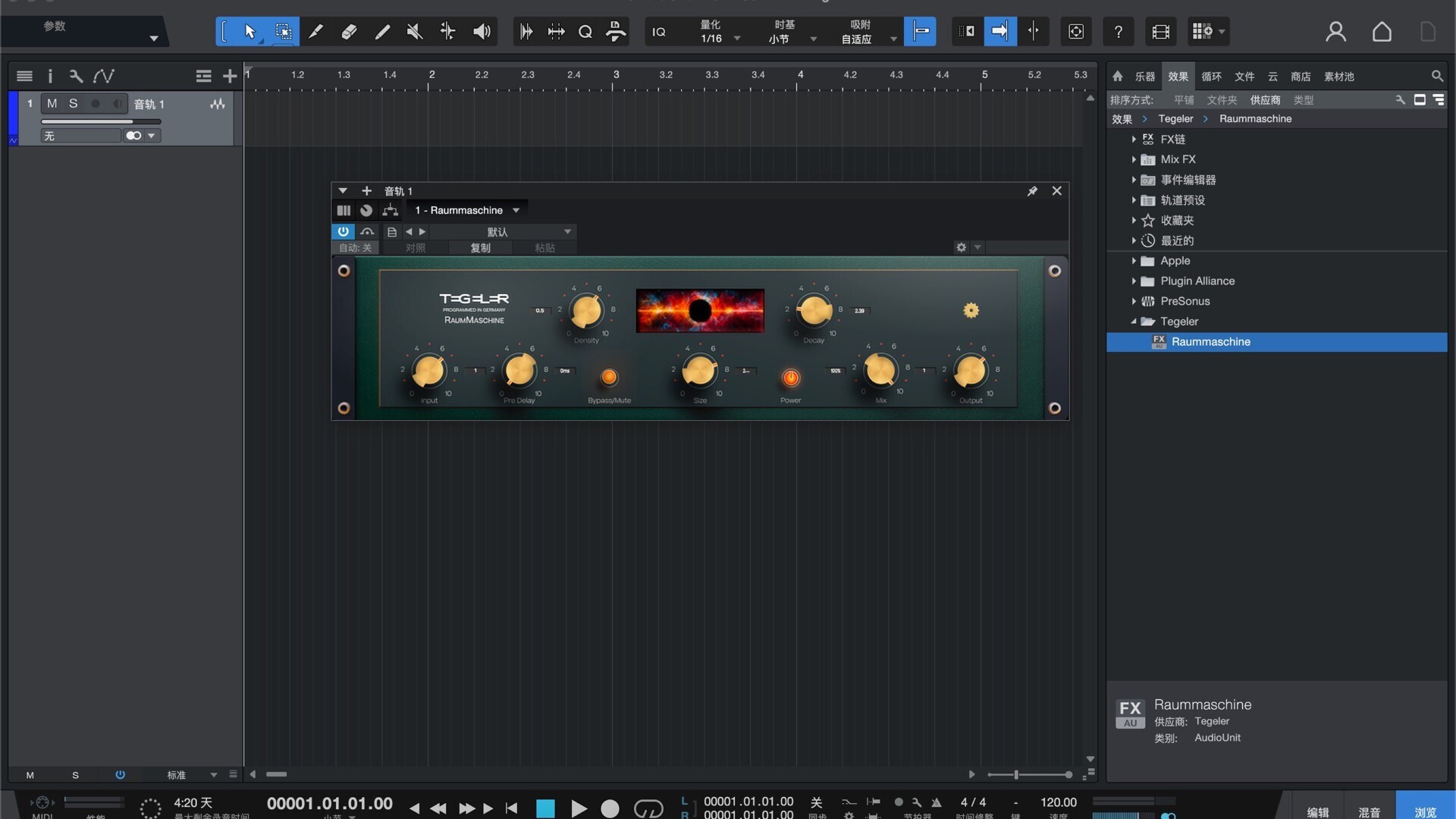This screenshot has height=819, width=1456.
Task: Click the browser home icon
Action: (1117, 77)
